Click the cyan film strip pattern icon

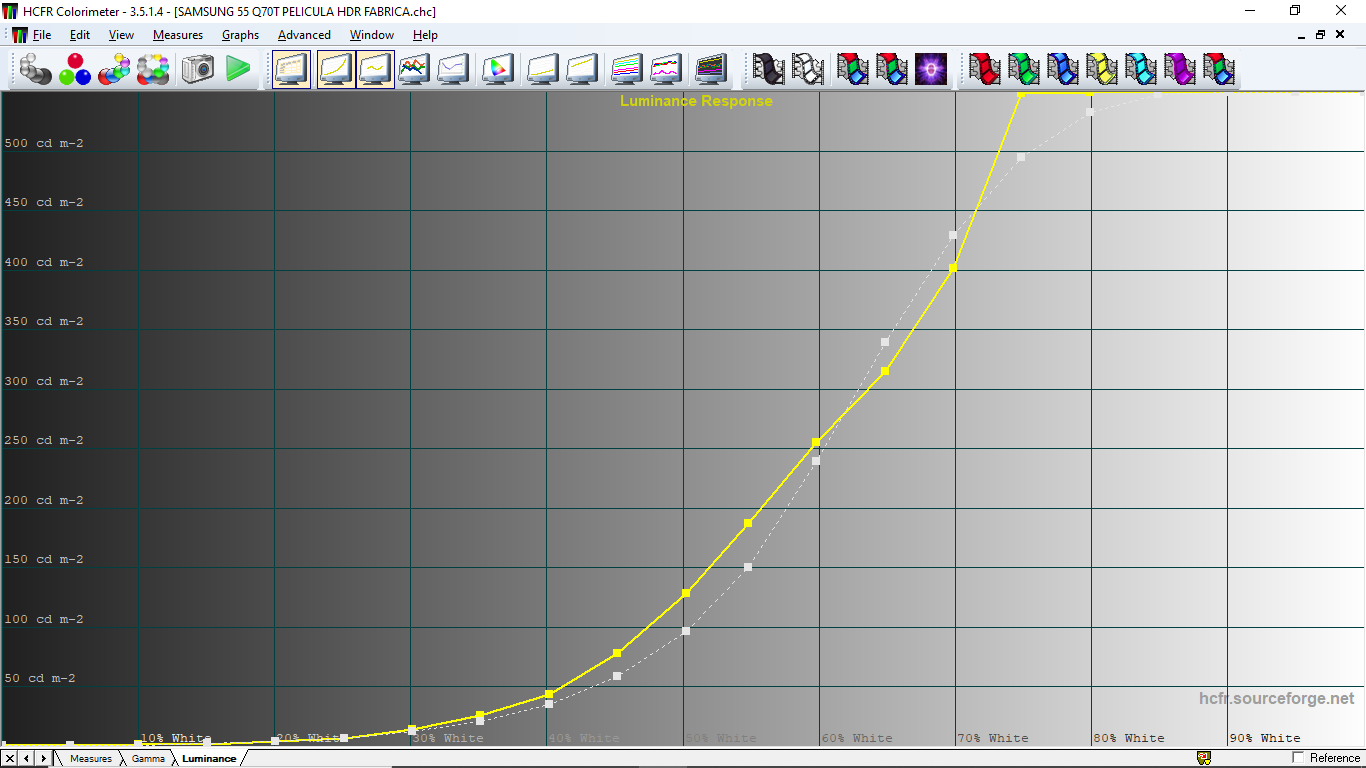(x=1141, y=69)
